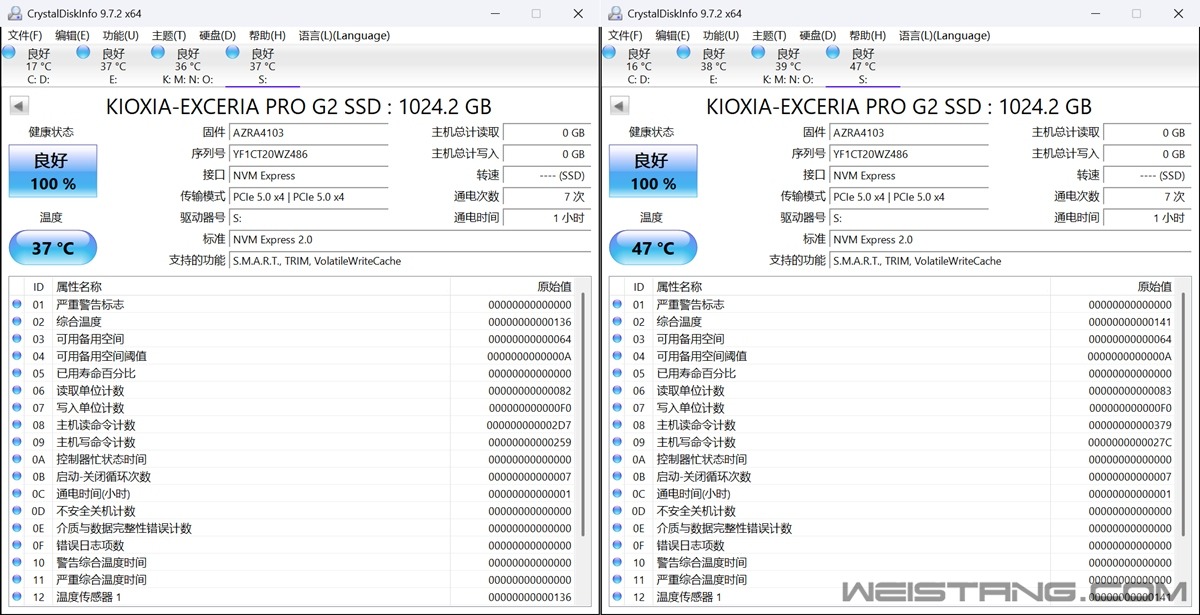Click the previous disk arrow in the right window
Screen dimensions: 1200x615
point(619,107)
